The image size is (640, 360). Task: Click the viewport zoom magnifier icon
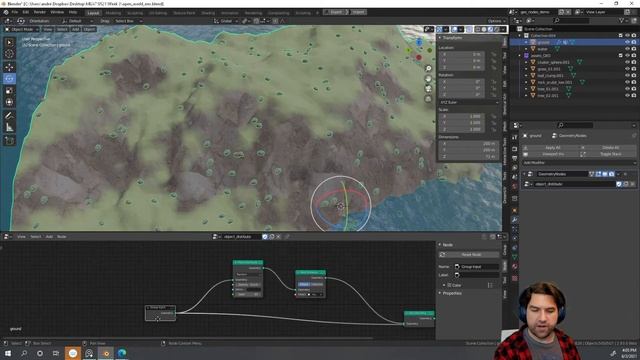pos(428,69)
